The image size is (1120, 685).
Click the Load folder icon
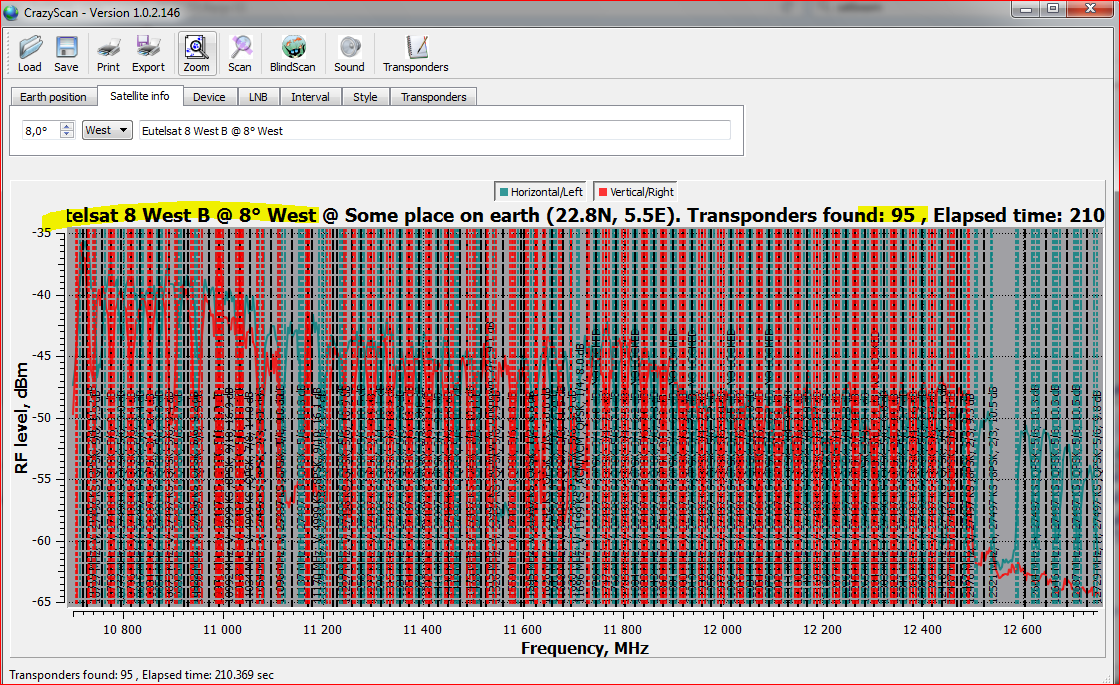[30, 53]
